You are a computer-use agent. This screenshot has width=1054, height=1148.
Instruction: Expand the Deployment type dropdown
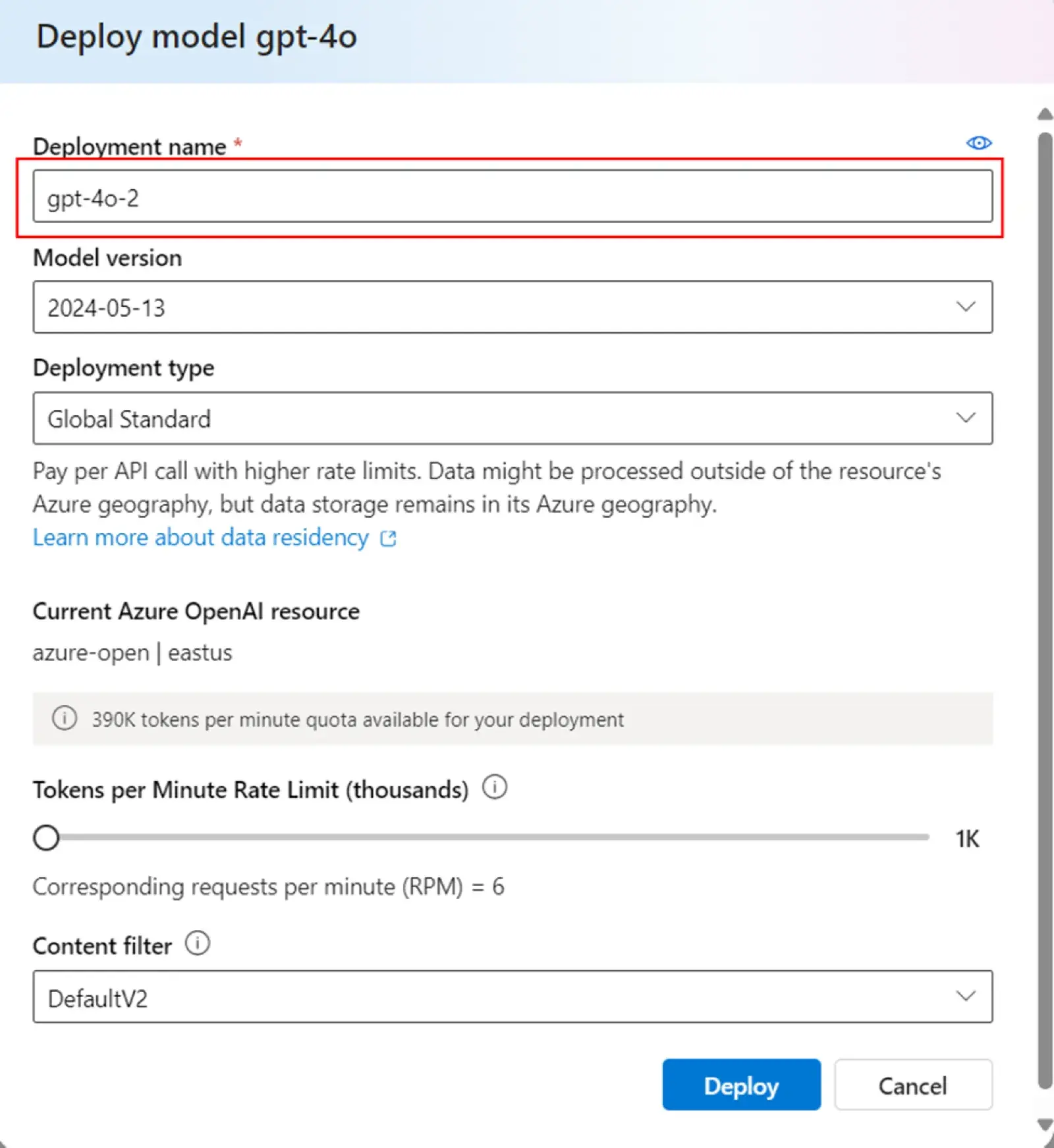[513, 418]
